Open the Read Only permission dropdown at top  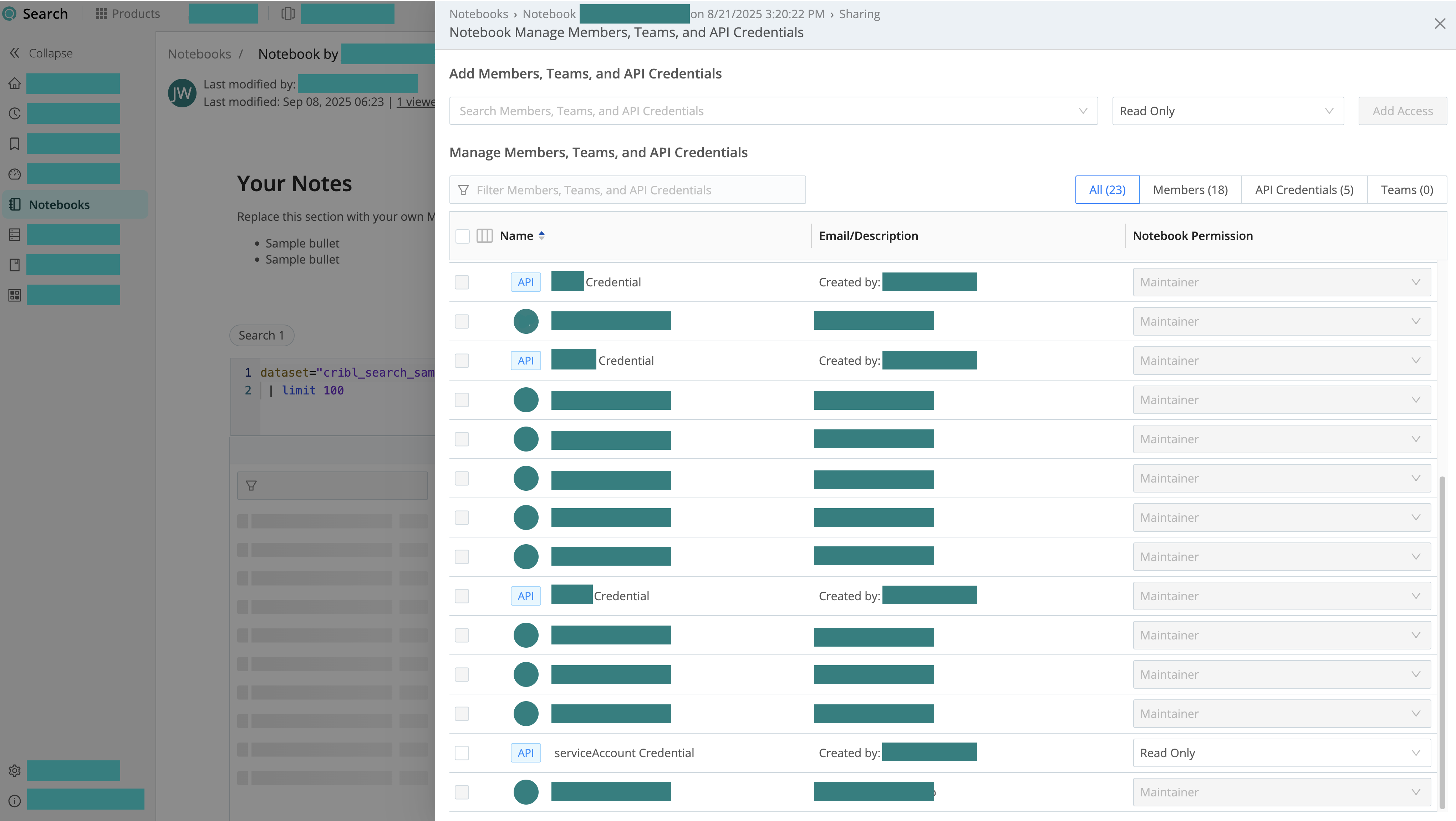tap(1228, 111)
